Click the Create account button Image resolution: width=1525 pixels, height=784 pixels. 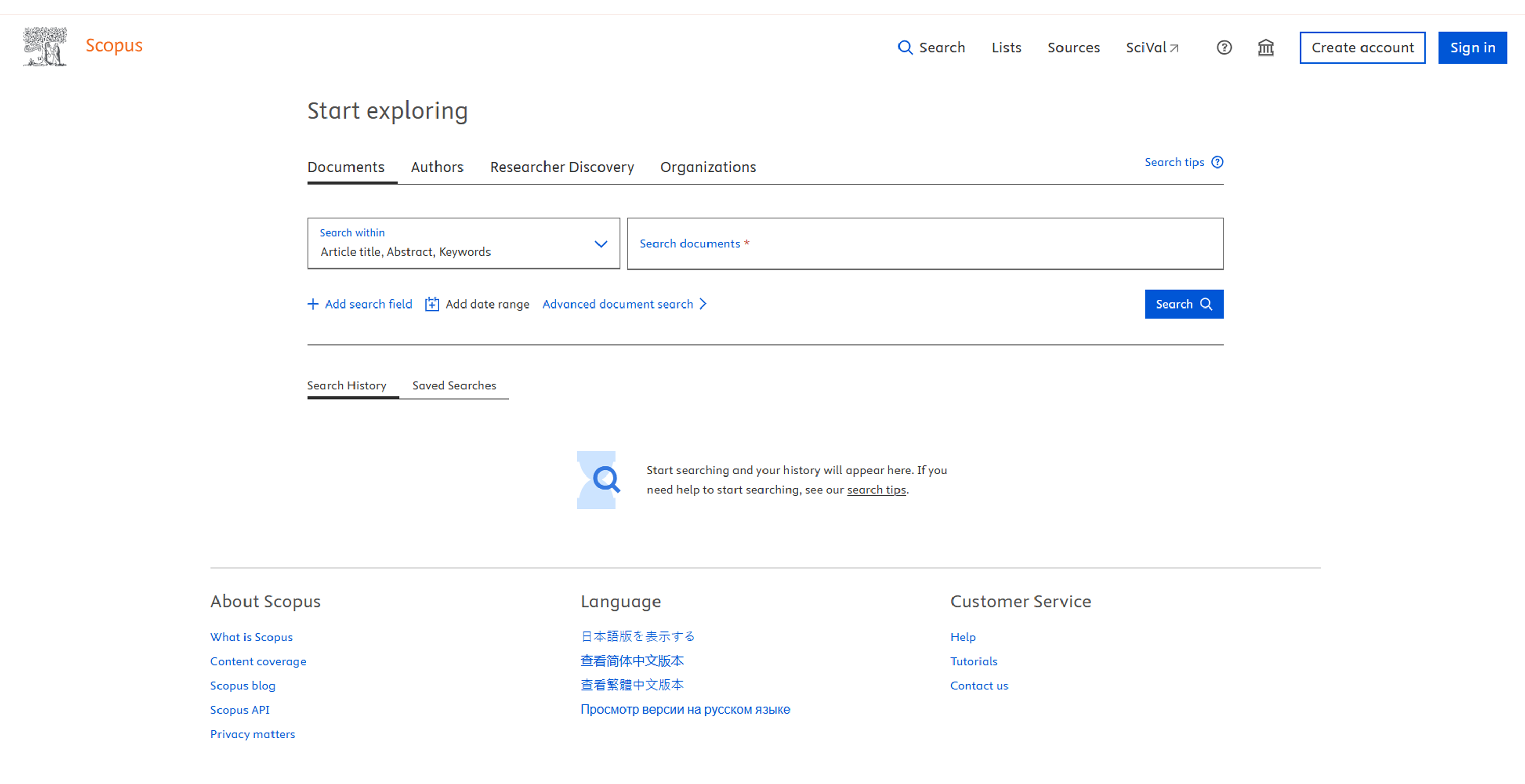pyautogui.click(x=1361, y=47)
